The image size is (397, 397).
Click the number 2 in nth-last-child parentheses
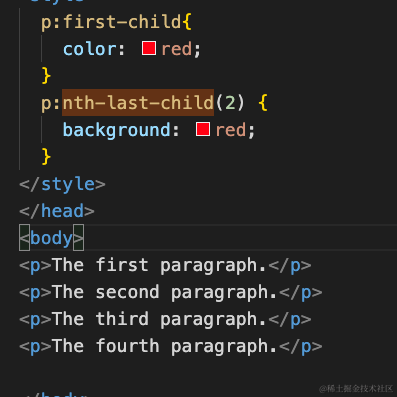(x=230, y=103)
